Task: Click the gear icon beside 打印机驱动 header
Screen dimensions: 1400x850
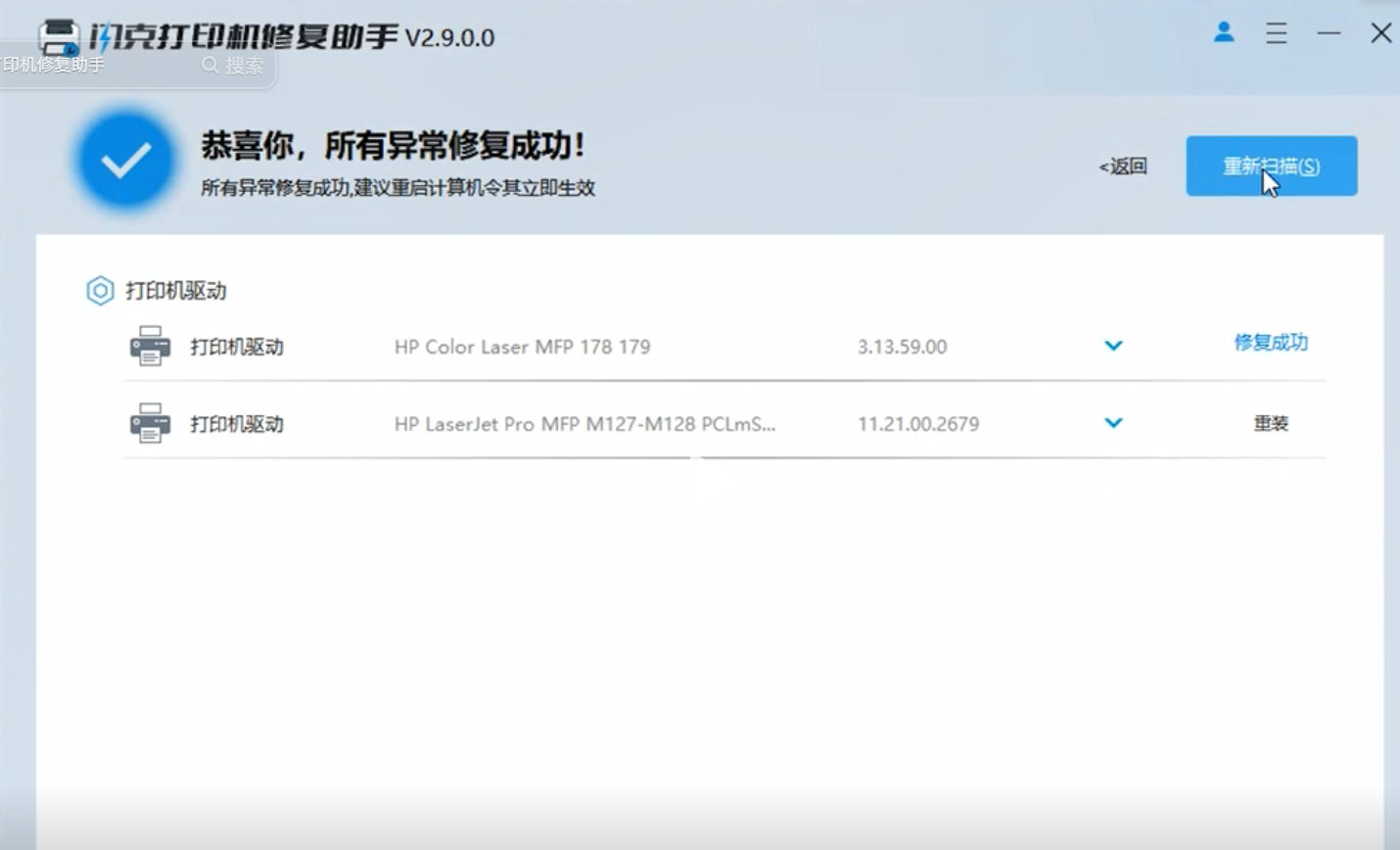Action: pyautogui.click(x=99, y=291)
